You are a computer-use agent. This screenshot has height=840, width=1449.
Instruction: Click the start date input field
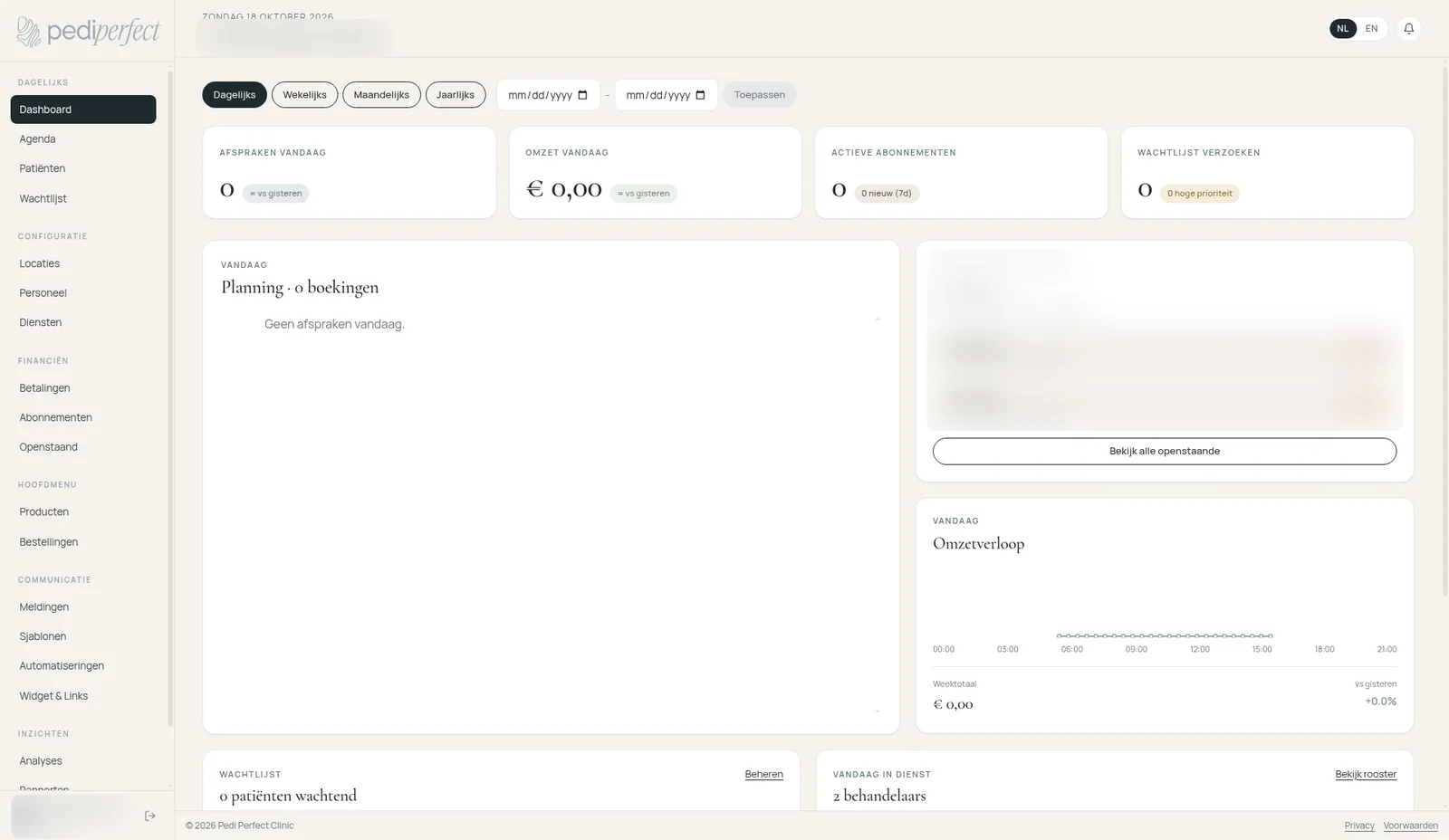pyautogui.click(x=548, y=95)
